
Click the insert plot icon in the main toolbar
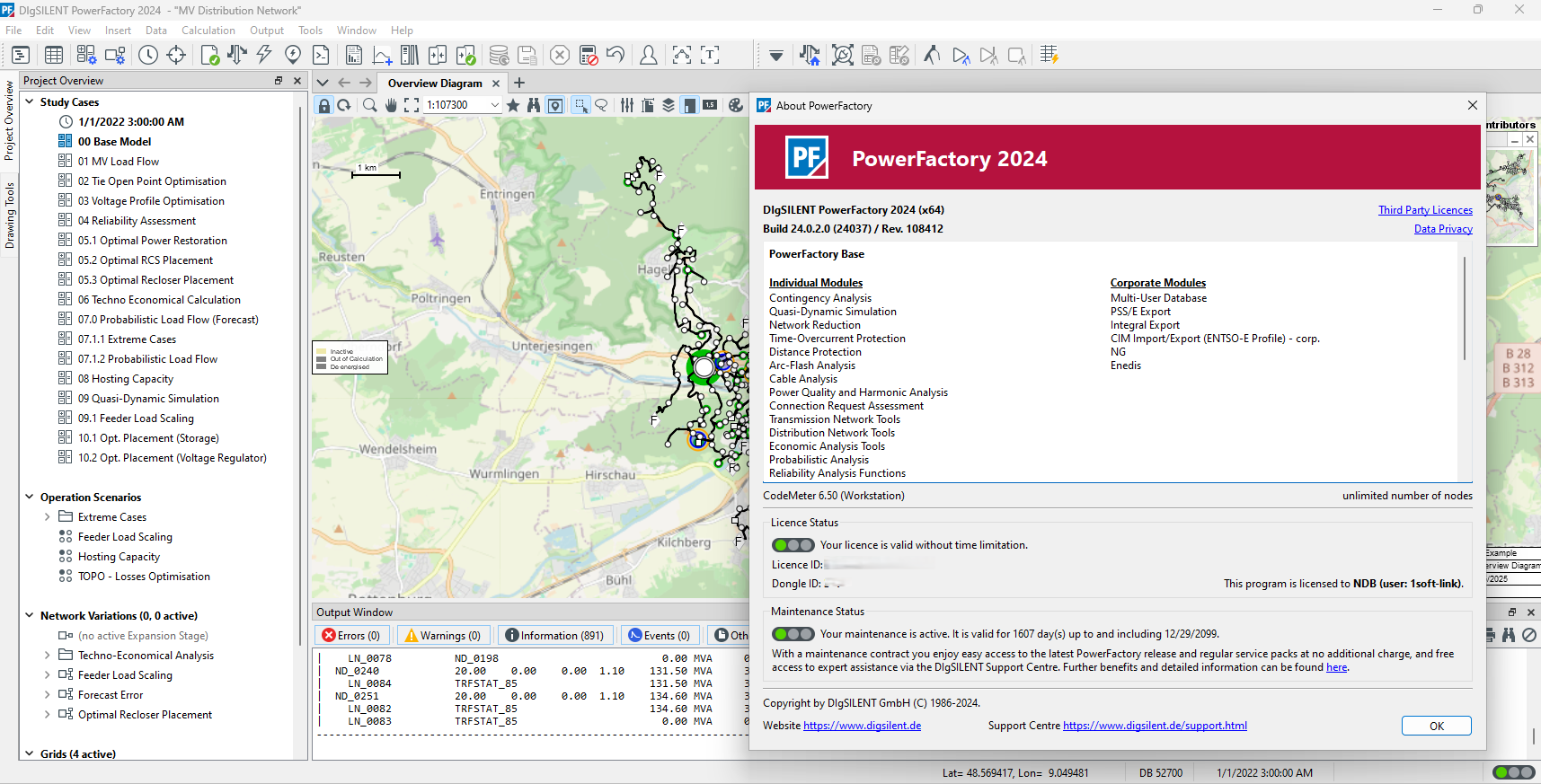(382, 55)
